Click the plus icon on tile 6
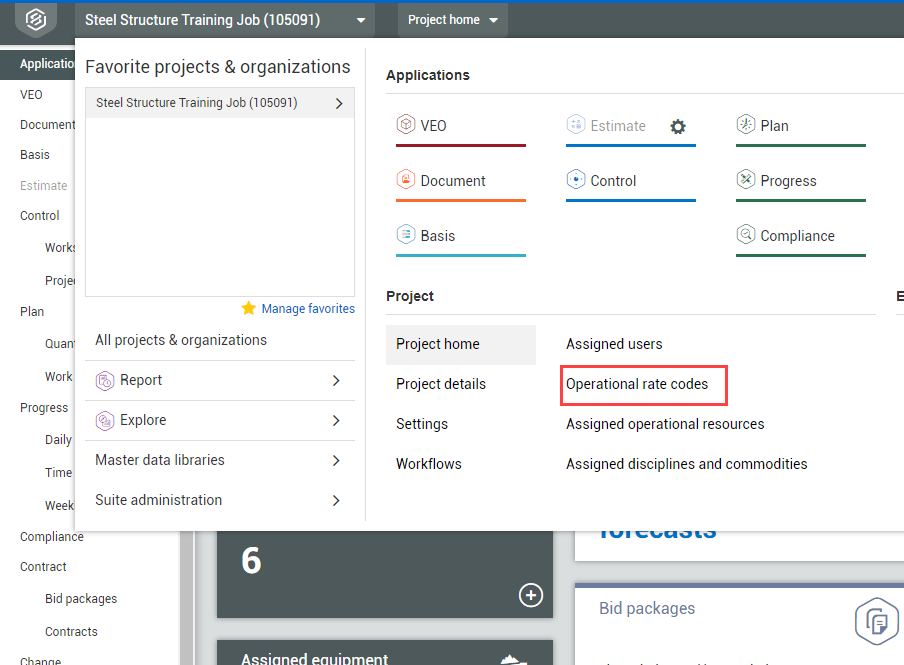 (530, 596)
